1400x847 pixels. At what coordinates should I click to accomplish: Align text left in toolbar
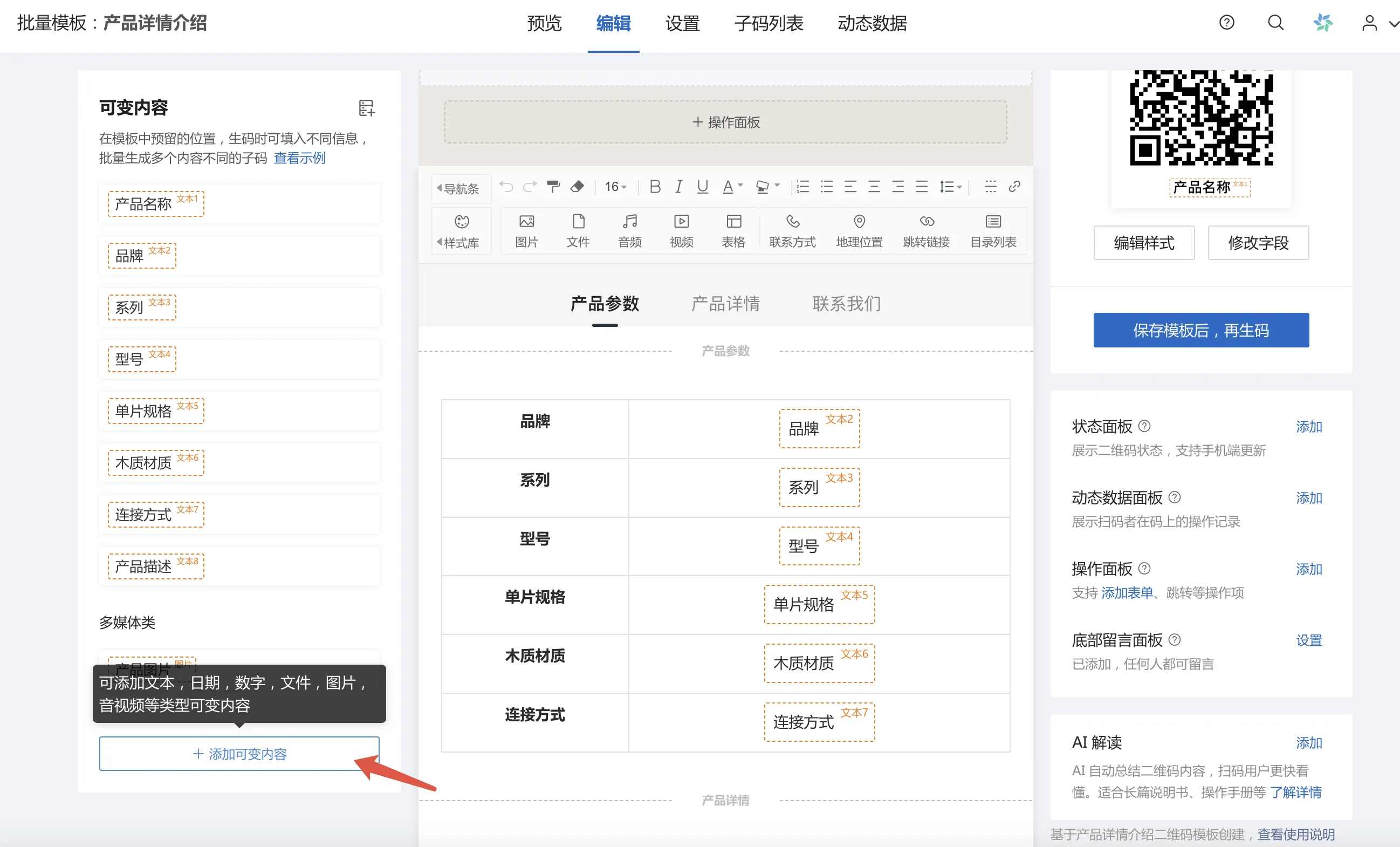tap(850, 187)
